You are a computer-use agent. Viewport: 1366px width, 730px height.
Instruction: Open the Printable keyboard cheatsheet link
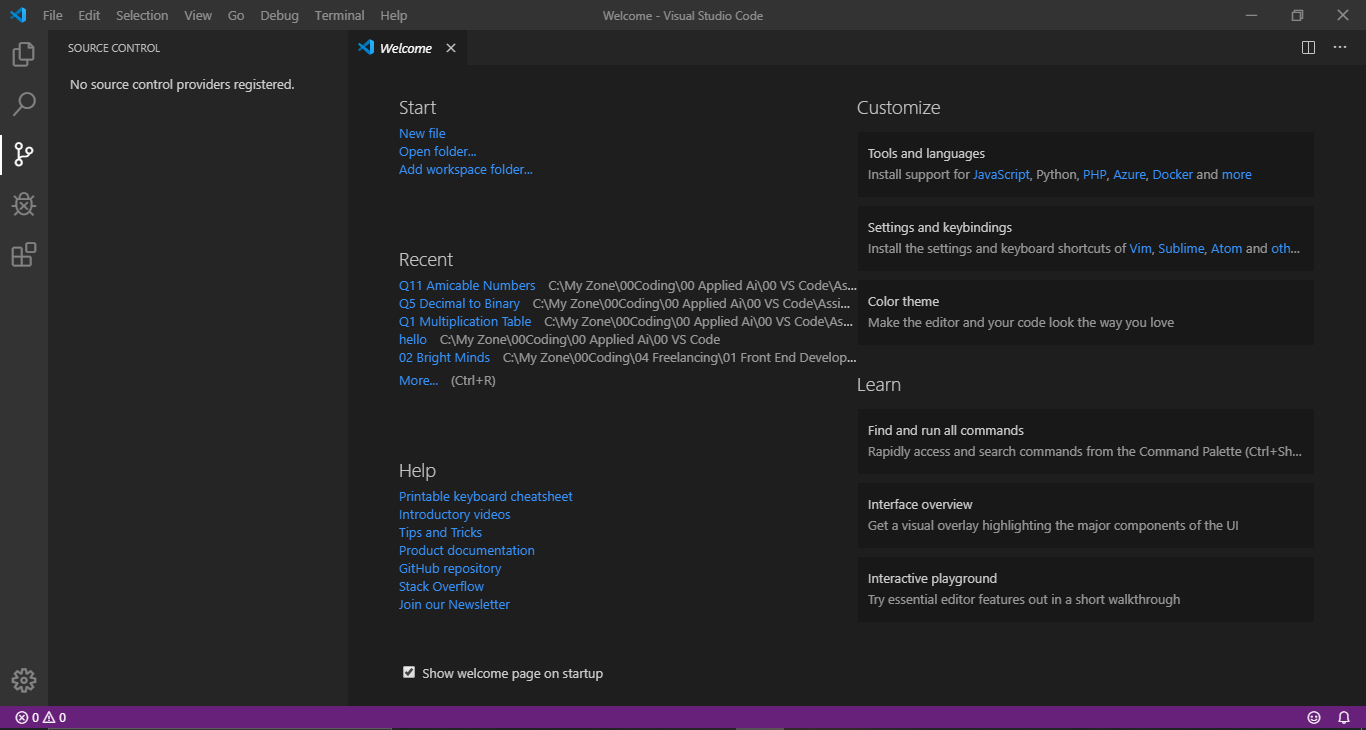[x=485, y=496]
